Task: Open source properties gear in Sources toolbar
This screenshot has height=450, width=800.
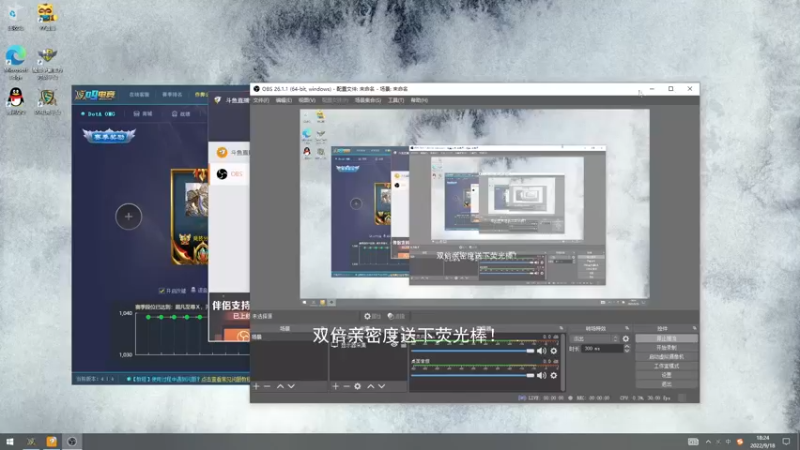Action: click(358, 386)
